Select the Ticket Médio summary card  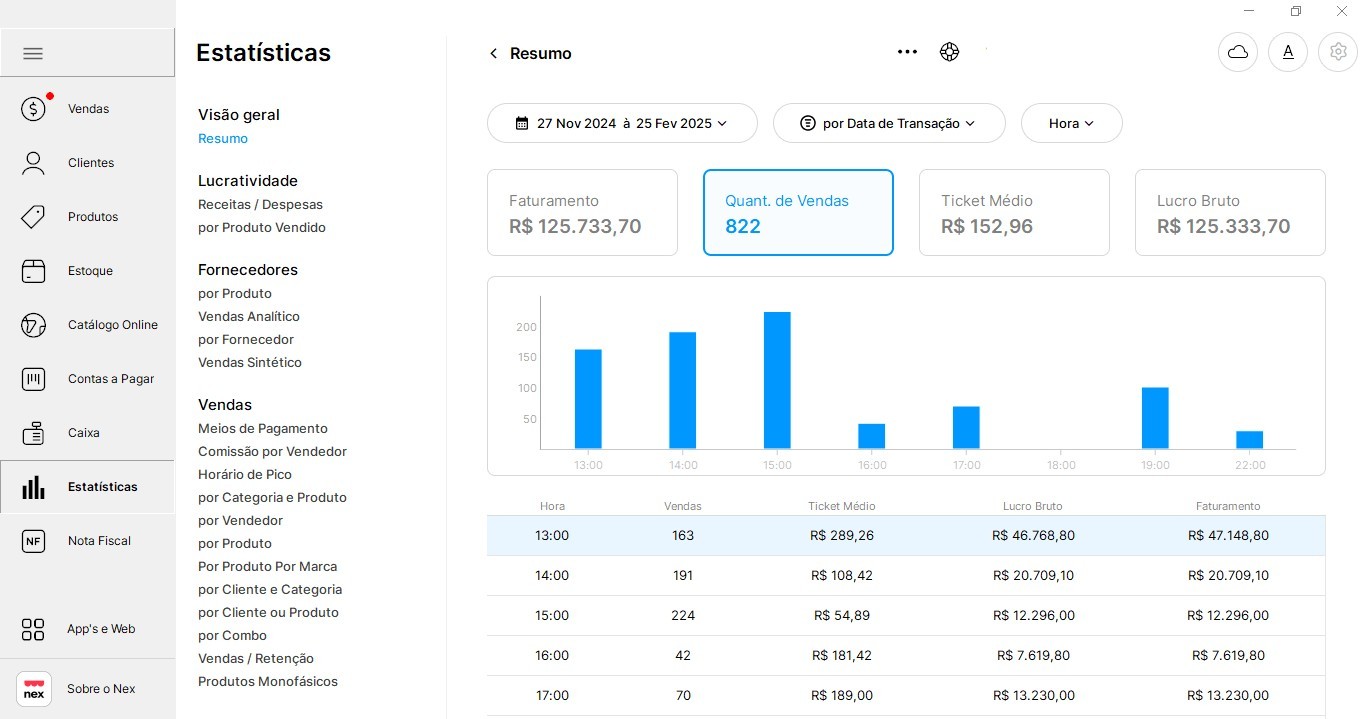point(1014,212)
